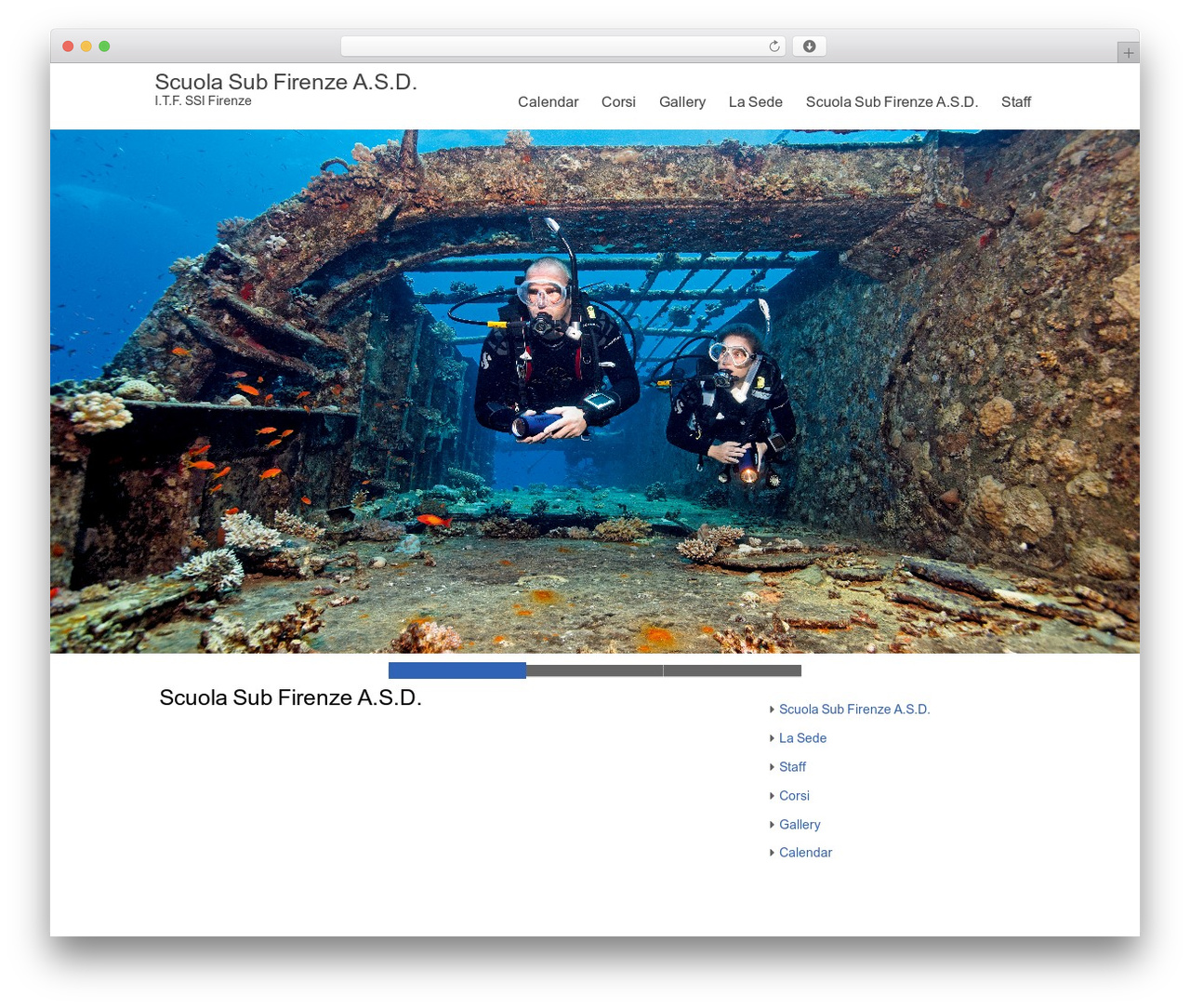The height and width of the screenshot is (1008, 1190).
Task: Open Scuola Sub Firenze A.S.D. header menu item
Action: pos(892,102)
